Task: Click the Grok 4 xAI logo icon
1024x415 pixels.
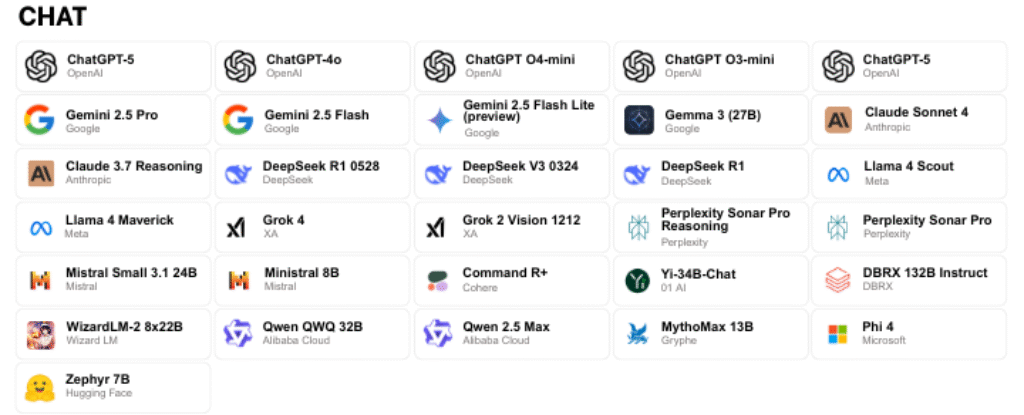Action: point(237,227)
